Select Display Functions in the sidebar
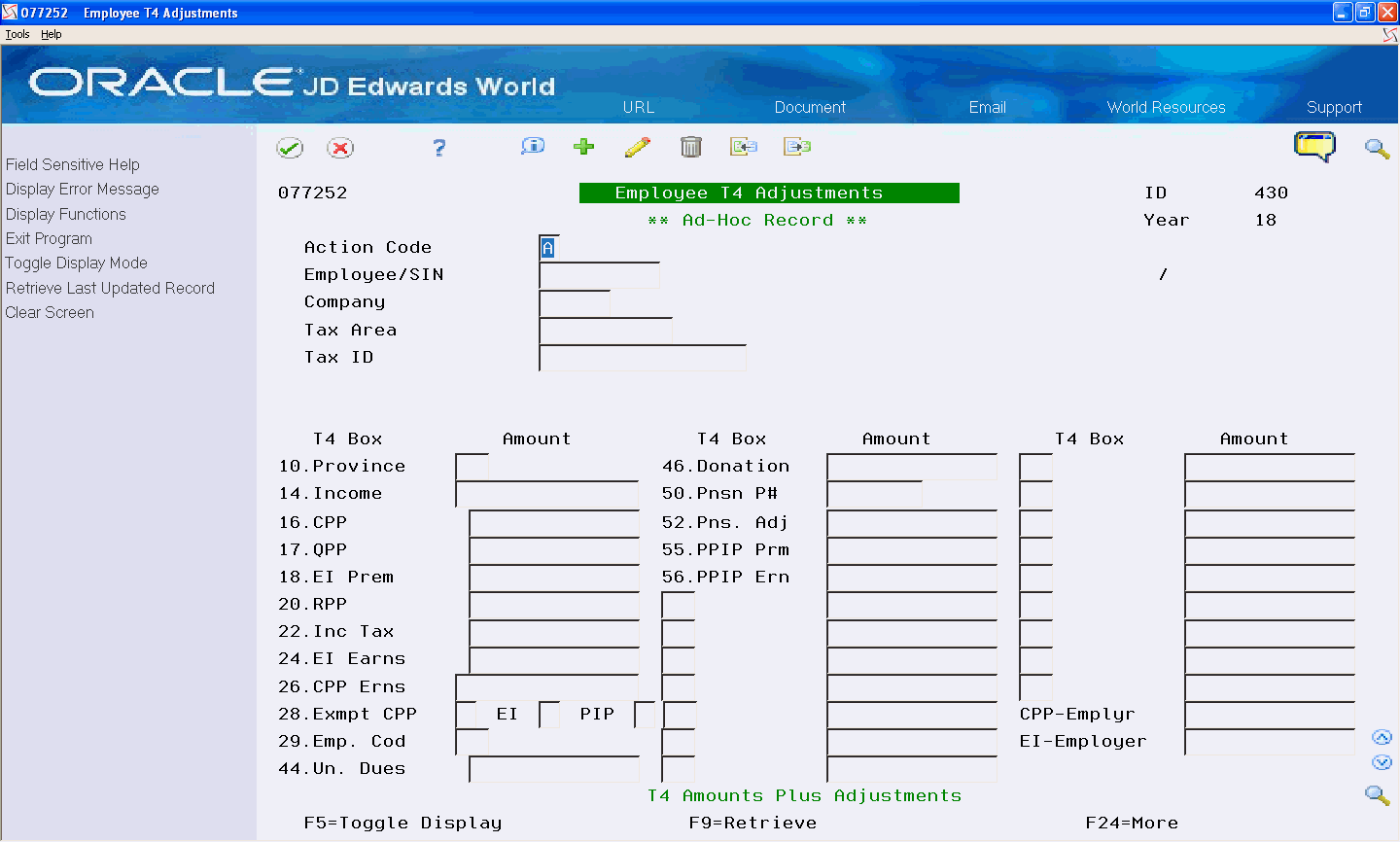 66,214
